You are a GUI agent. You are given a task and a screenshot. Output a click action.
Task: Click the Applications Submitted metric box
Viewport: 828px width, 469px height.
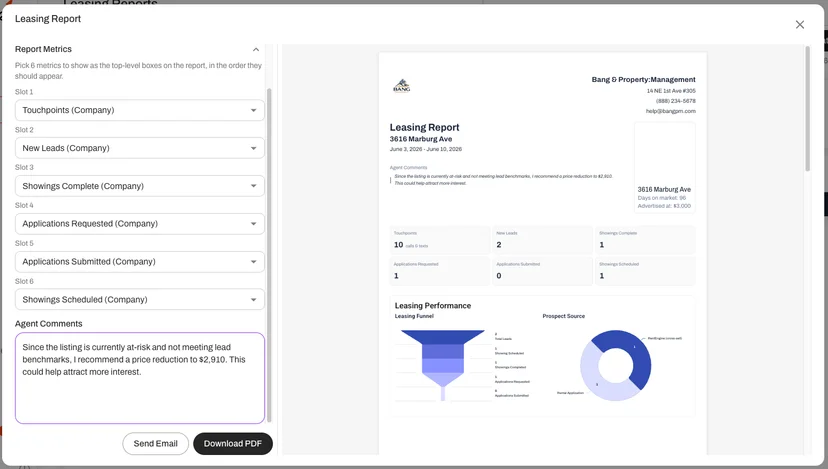coord(542,271)
